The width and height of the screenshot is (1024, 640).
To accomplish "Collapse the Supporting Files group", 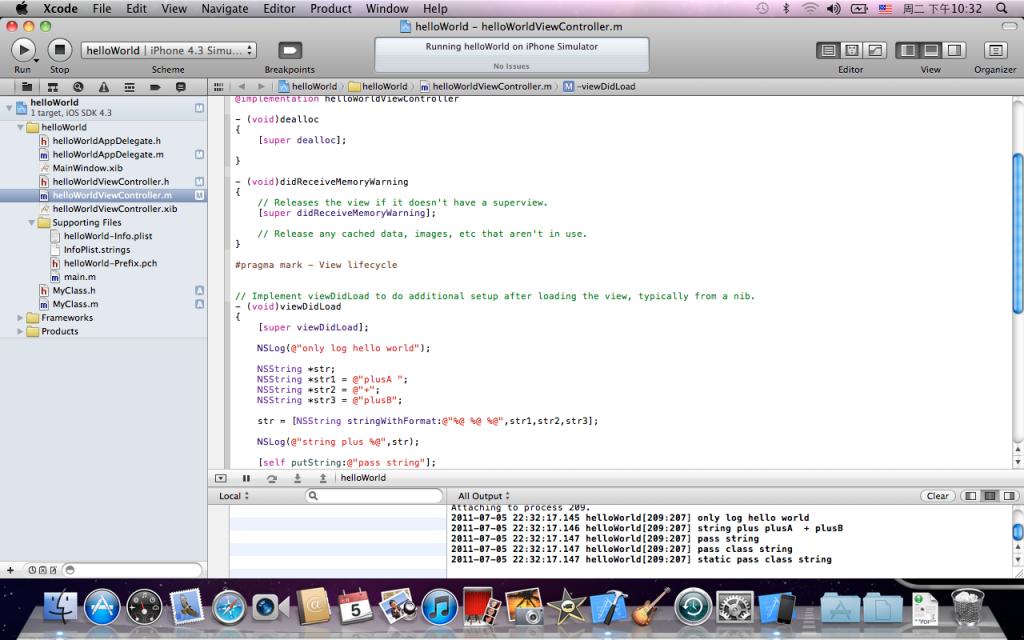I will point(31,223).
